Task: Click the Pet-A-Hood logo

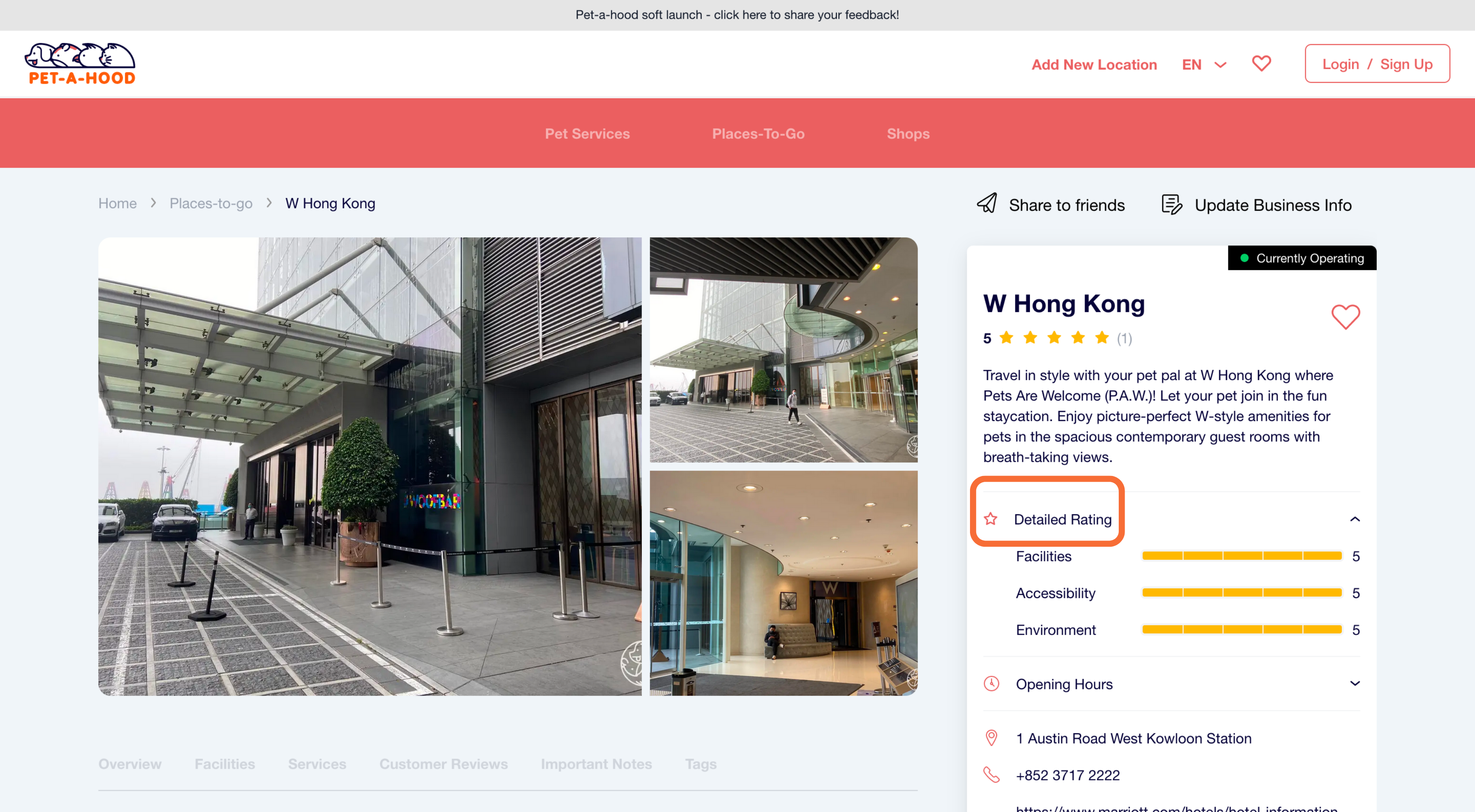Action: (80, 64)
